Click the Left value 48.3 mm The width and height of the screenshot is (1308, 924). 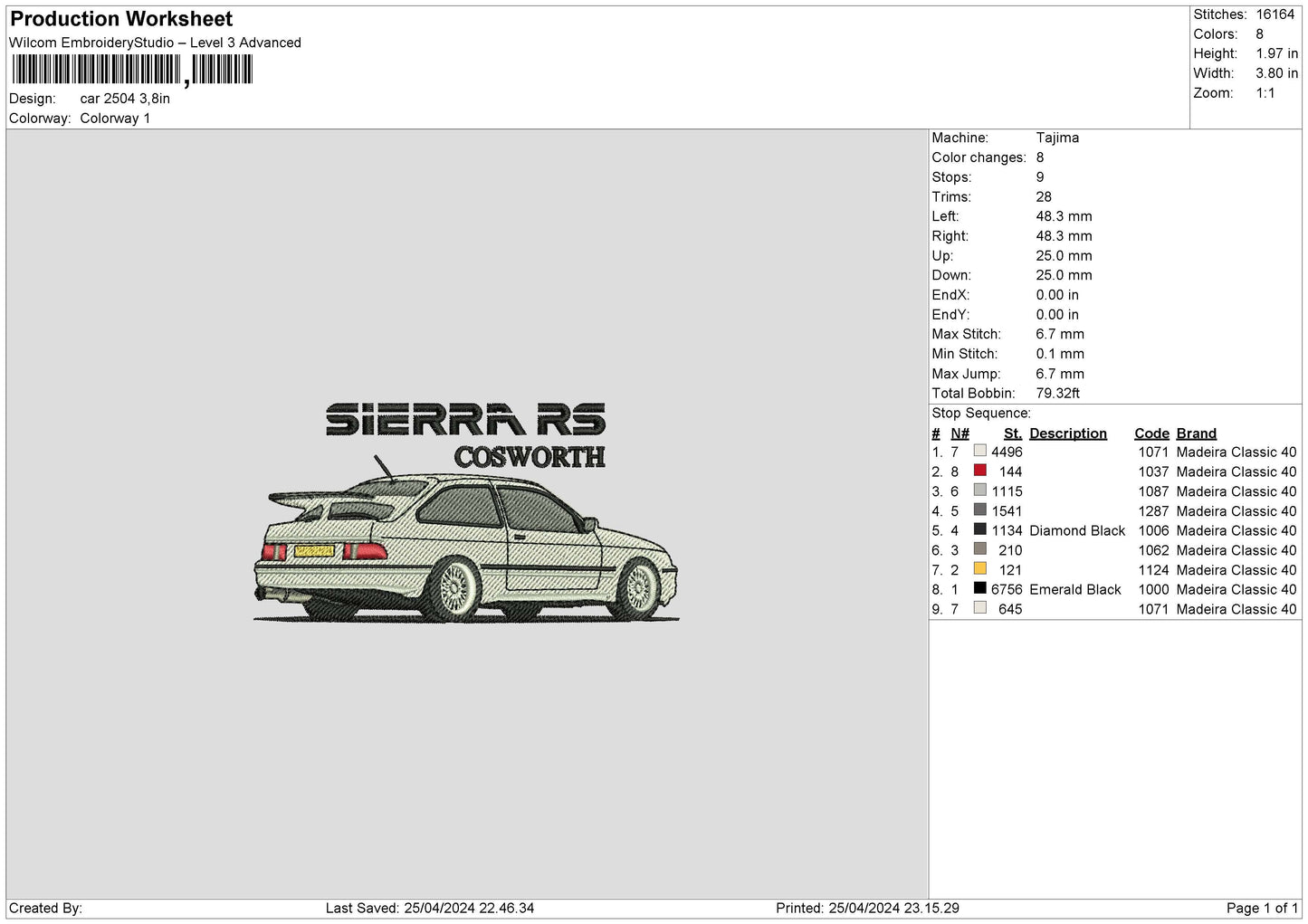1064,216
